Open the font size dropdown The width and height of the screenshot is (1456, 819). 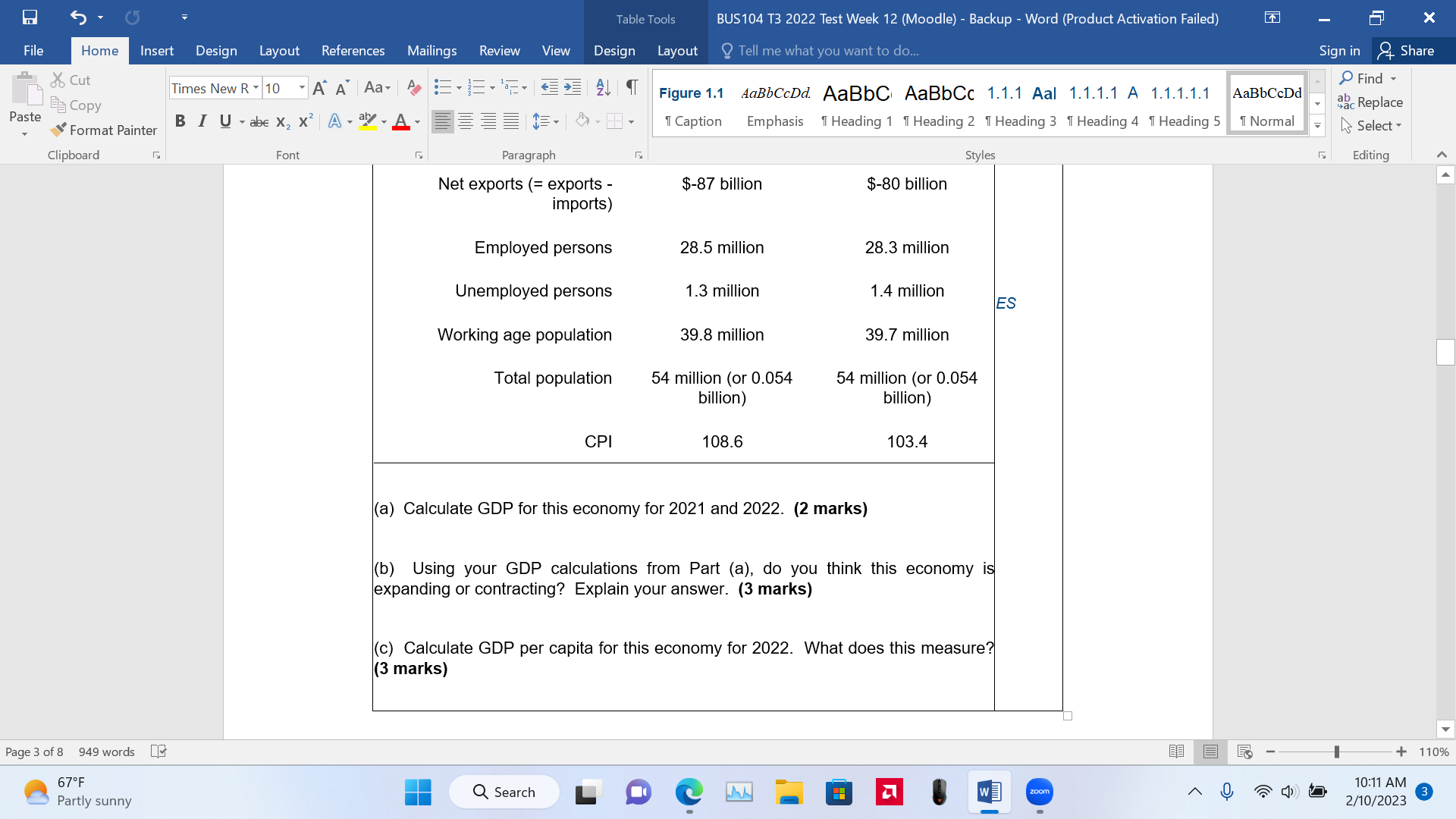[x=301, y=88]
